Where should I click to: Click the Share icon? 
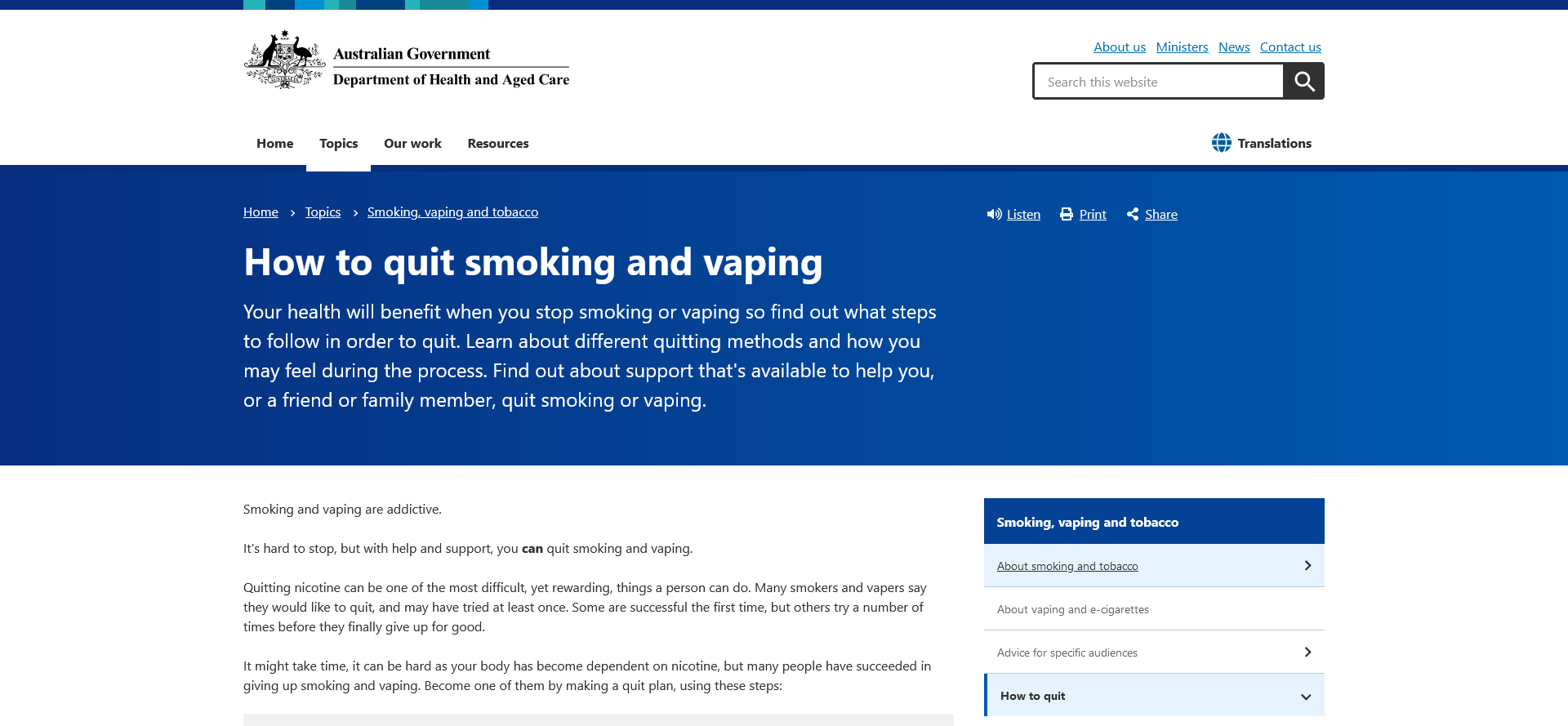click(x=1133, y=214)
